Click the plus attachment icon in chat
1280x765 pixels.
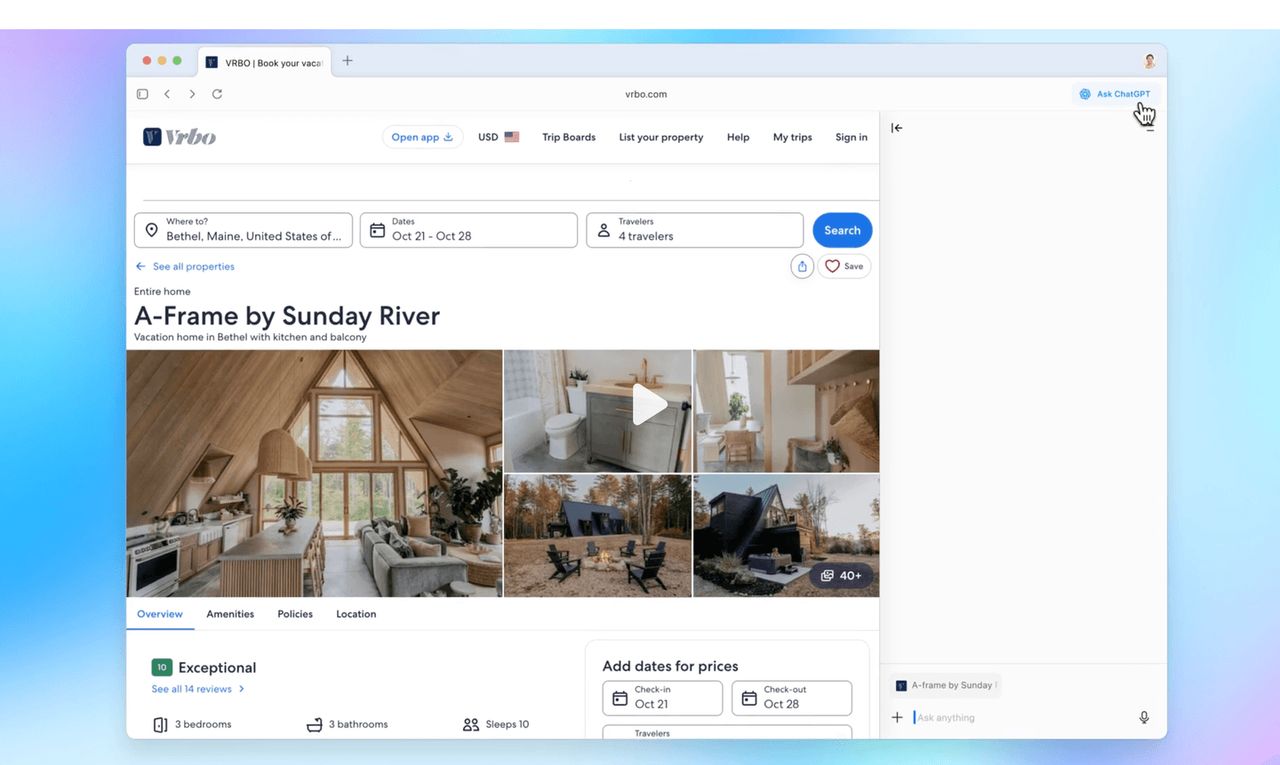tap(897, 717)
